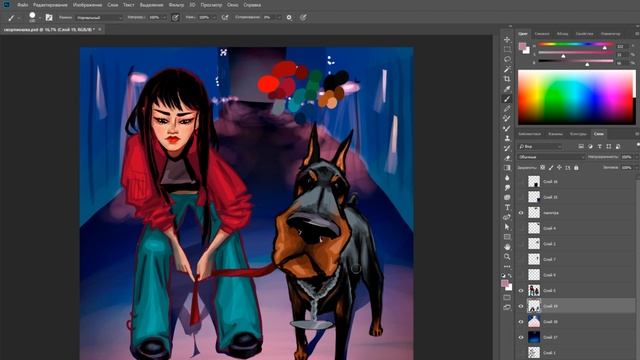Swap foreground and background colors

coord(510,276)
